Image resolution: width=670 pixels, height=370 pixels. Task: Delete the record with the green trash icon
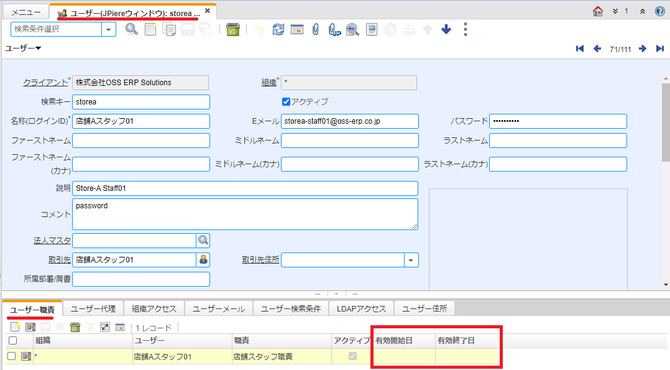point(233,29)
